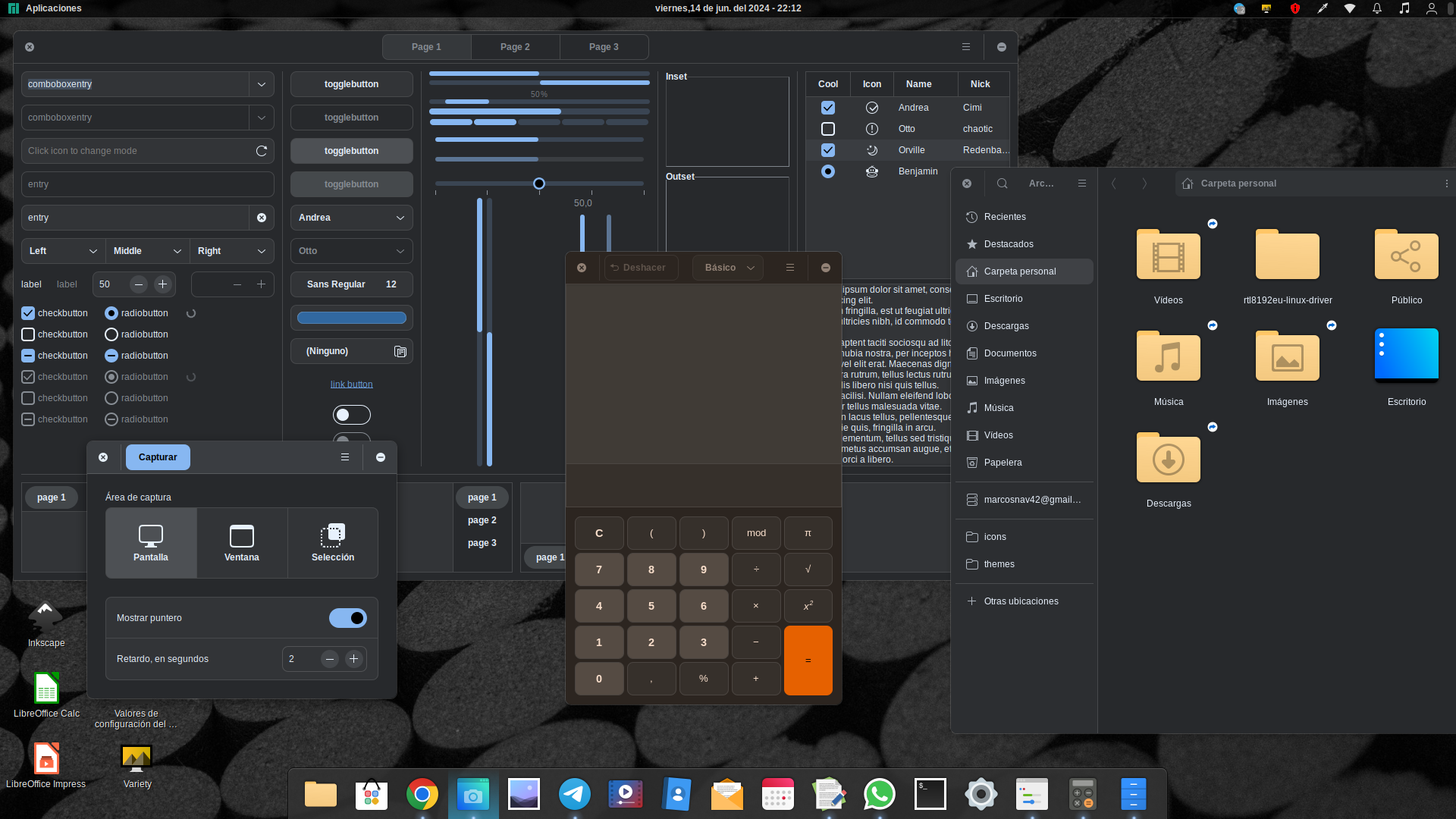1456x819 pixels.
Task: Select Pantalla capture area
Action: (x=151, y=543)
